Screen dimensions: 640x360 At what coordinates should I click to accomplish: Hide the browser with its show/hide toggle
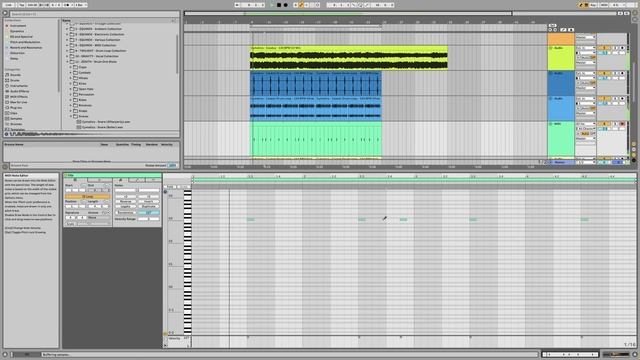[x=5, y=13]
